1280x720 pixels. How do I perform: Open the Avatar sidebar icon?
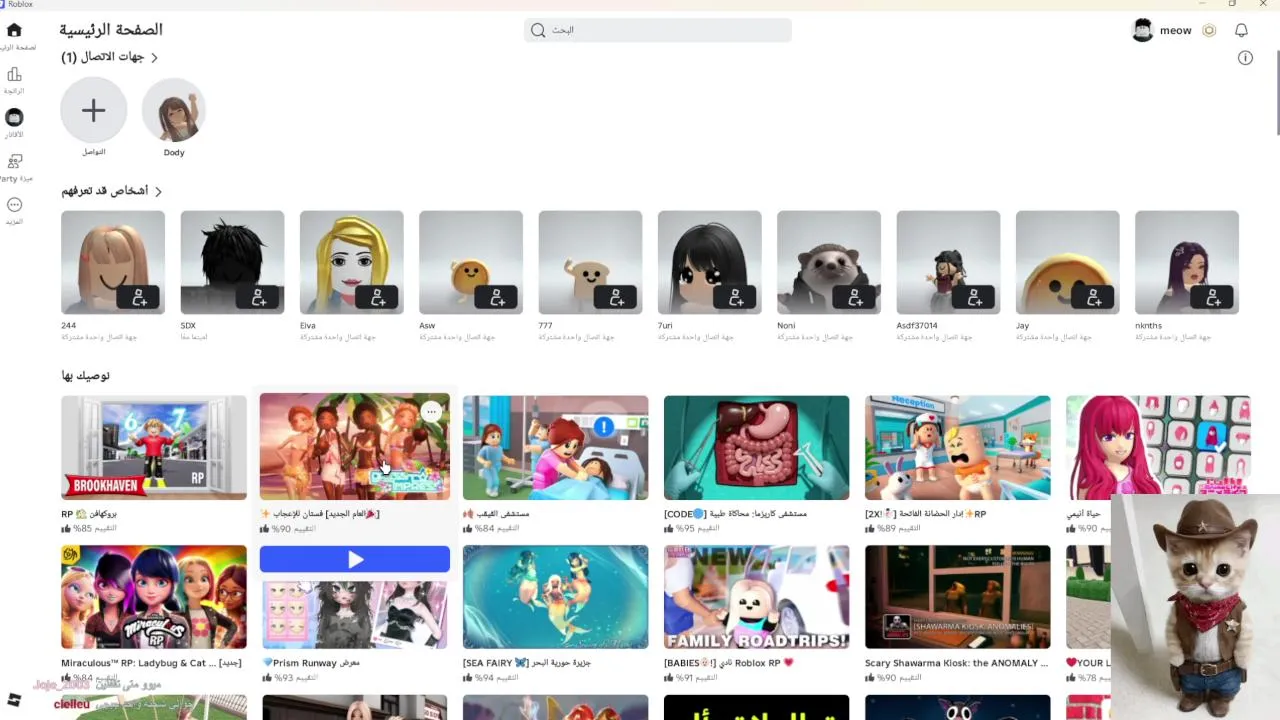tap(14, 118)
